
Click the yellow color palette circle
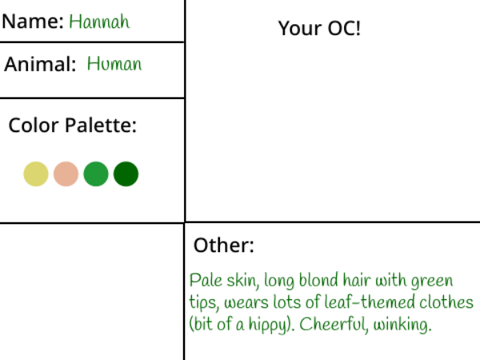pos(36,174)
